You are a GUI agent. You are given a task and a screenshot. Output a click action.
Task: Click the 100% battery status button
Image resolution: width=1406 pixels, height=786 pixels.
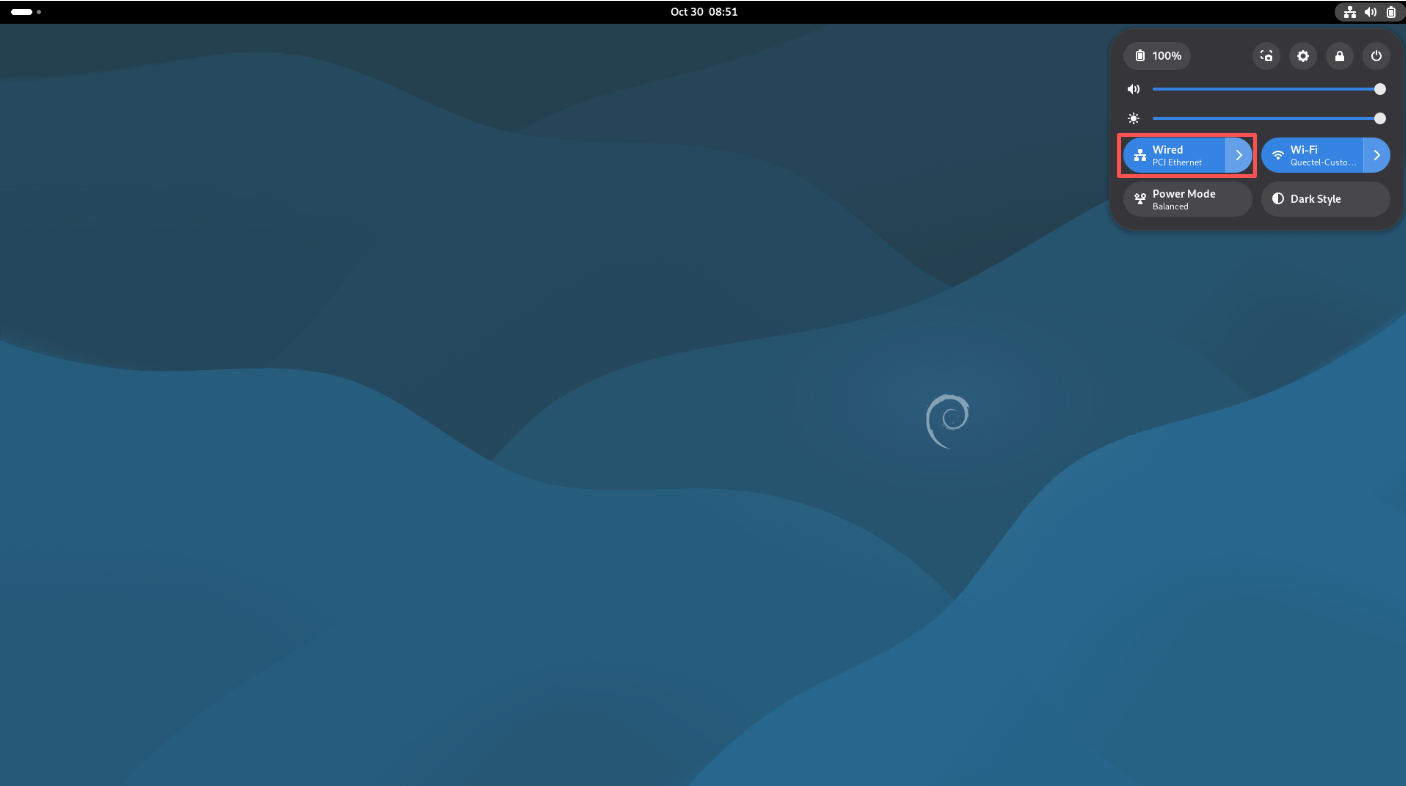pyautogui.click(x=1157, y=56)
